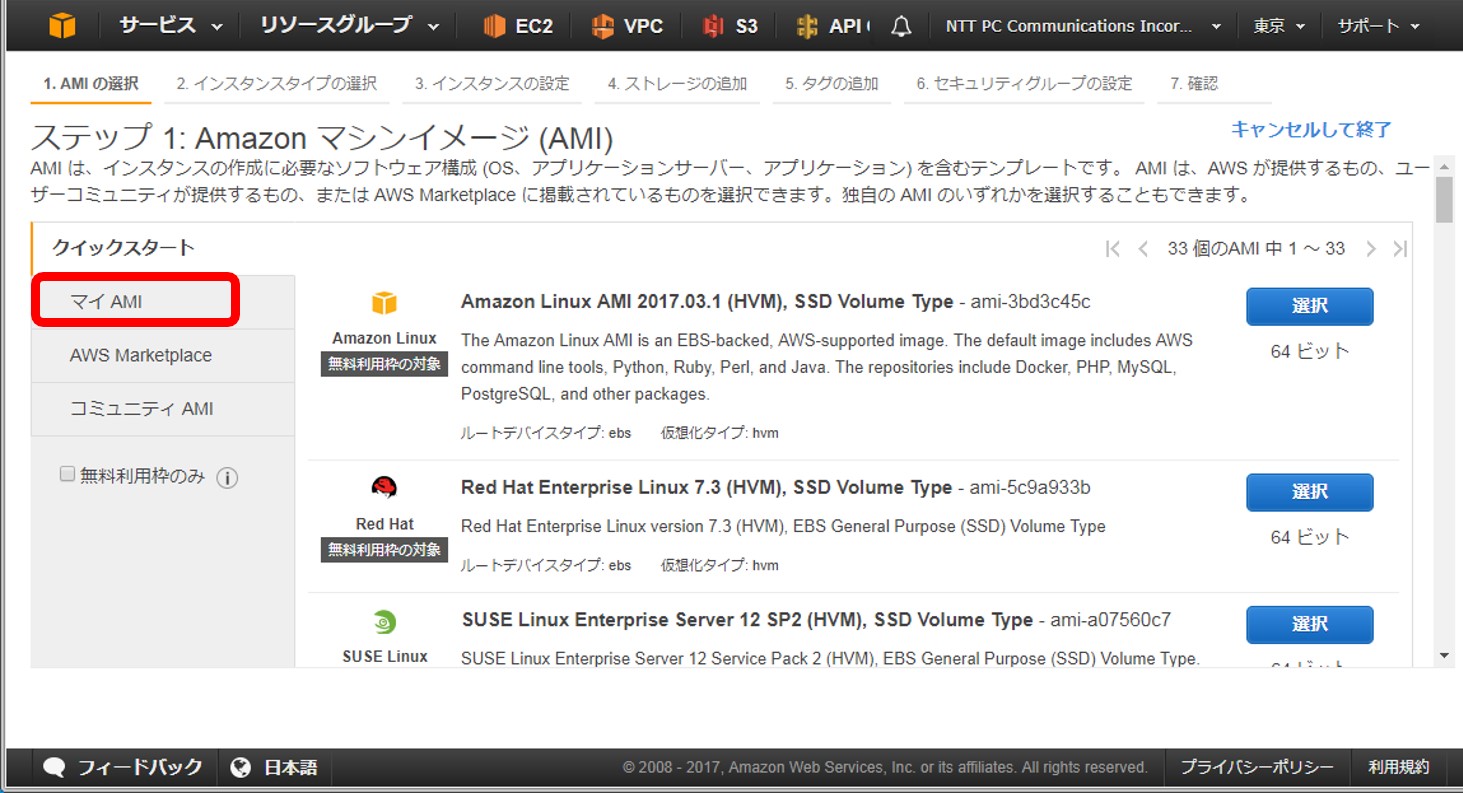Switch to 2. インスタンスタイプの選択 tab
Screen dimensions: 1463x793
pos(277,84)
